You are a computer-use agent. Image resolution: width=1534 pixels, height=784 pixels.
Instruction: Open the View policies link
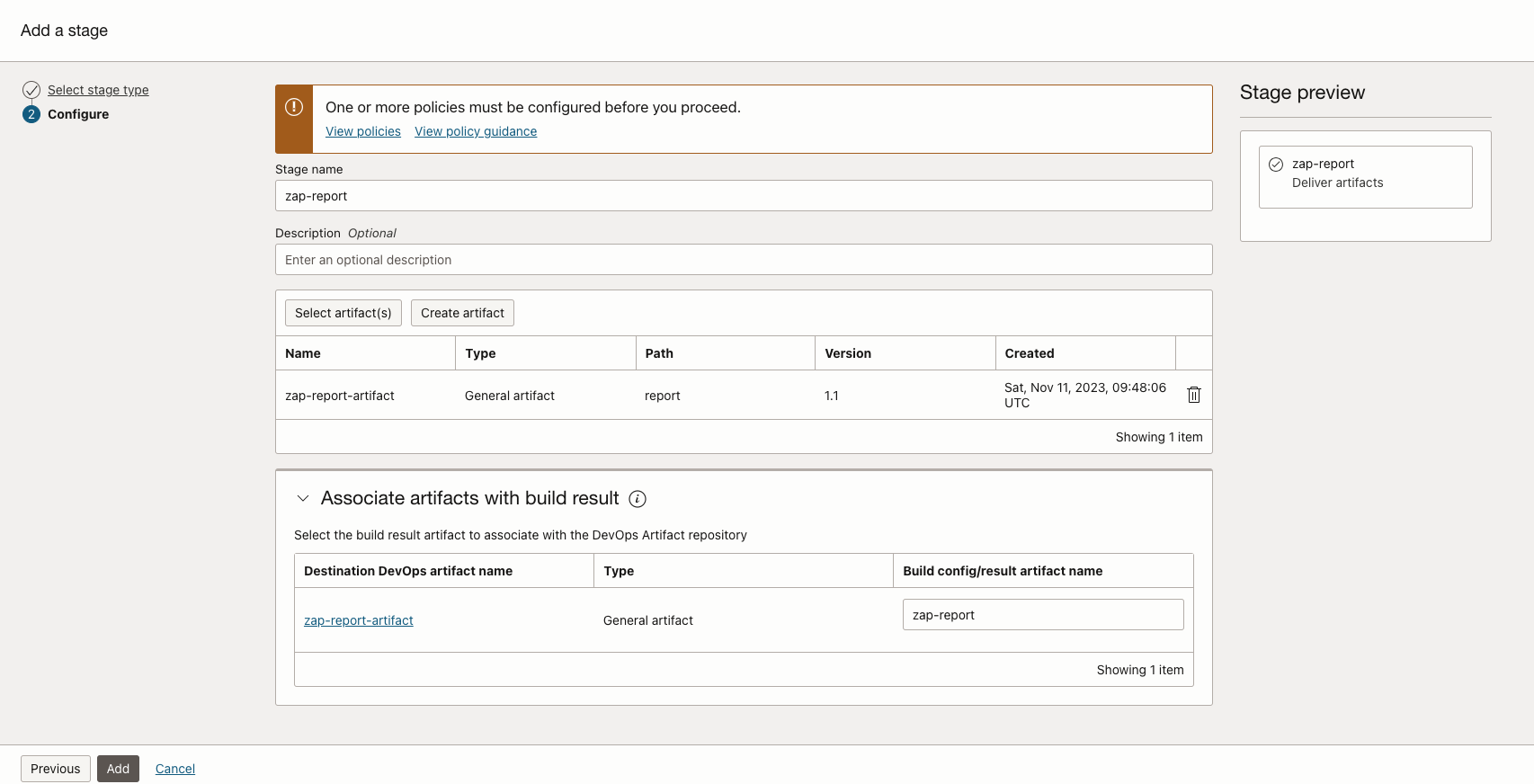pos(363,131)
